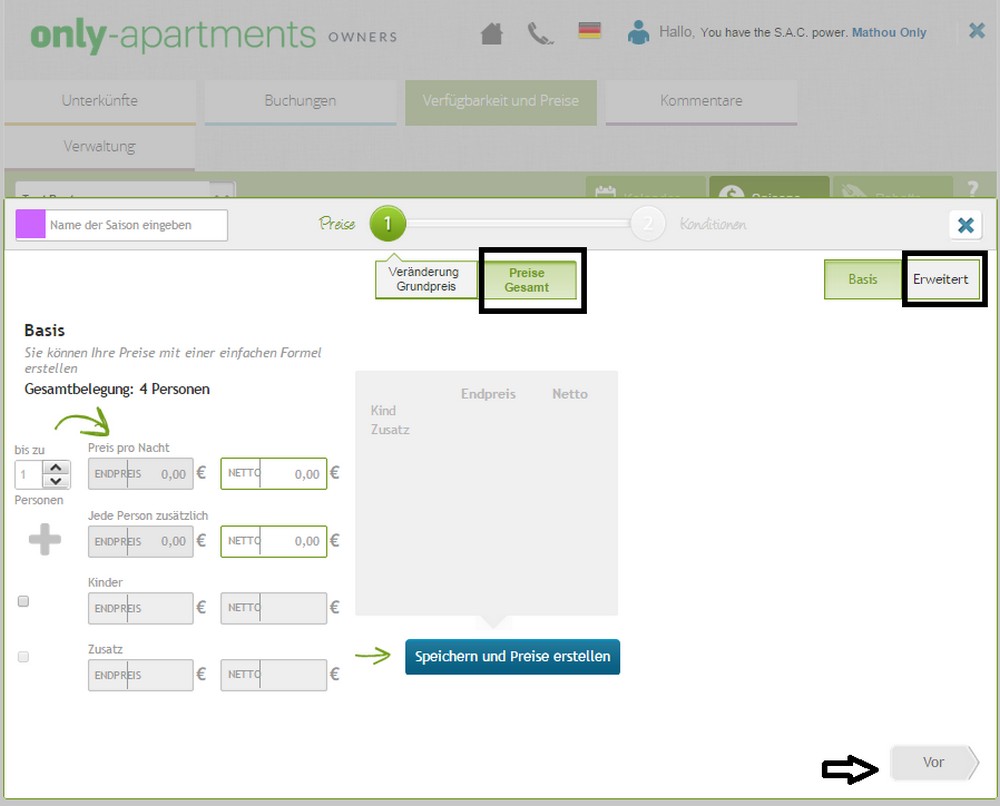The width and height of the screenshot is (1000, 806).
Task: Click the user profile icon
Action: (x=638, y=33)
